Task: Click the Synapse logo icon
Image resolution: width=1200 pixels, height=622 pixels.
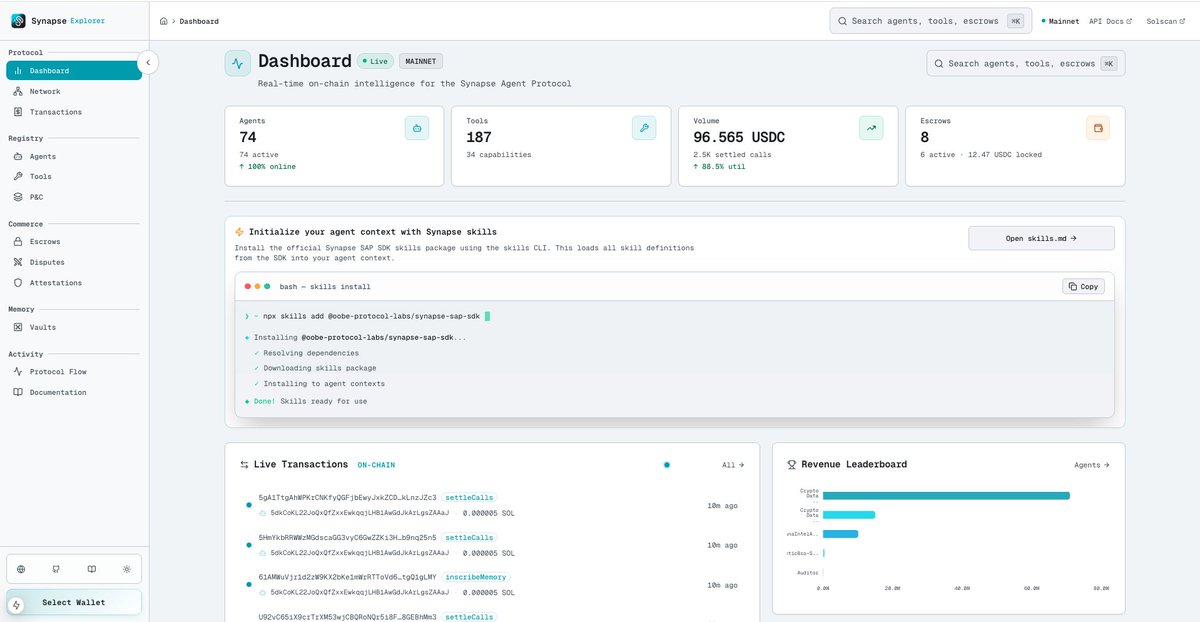Action: click(18, 20)
